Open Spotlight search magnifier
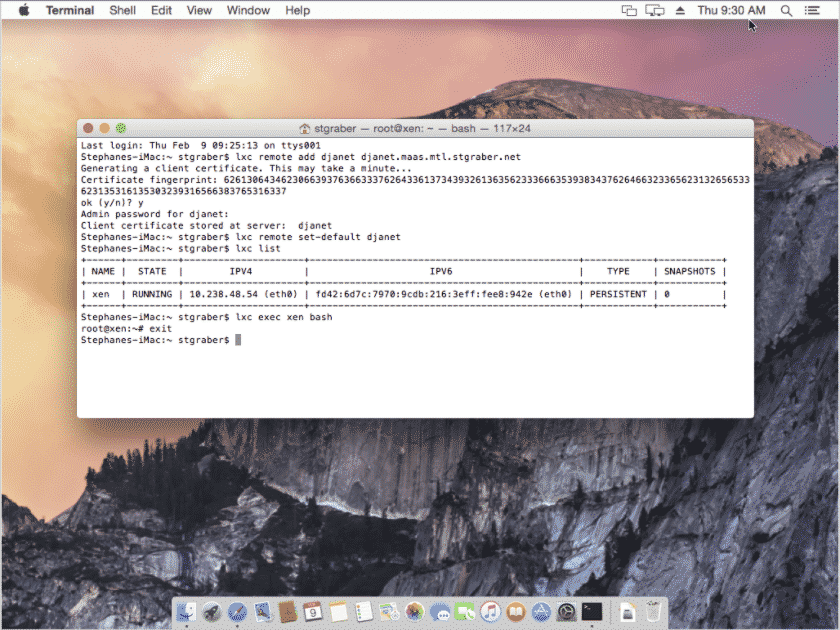The image size is (840, 630). 786,10
